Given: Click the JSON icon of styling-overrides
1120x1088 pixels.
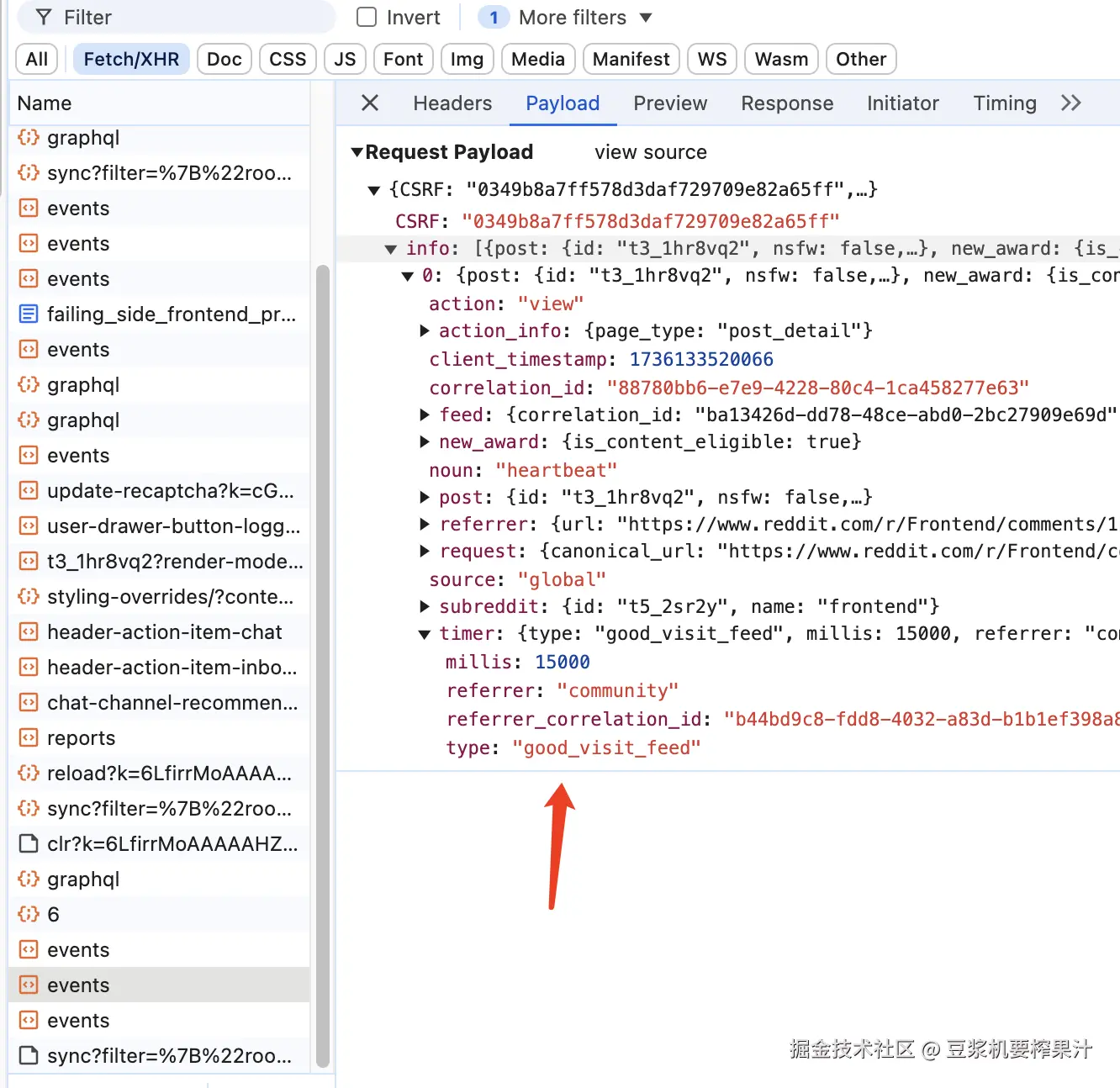Looking at the screenshot, I should coord(29,597).
